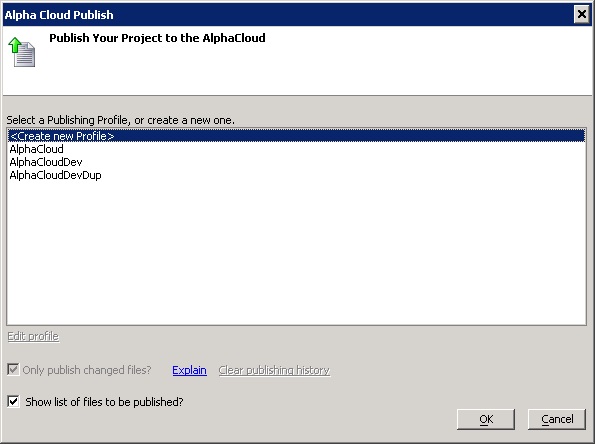
Task: Dismiss the dialog with Cancel
Action: pos(557,419)
